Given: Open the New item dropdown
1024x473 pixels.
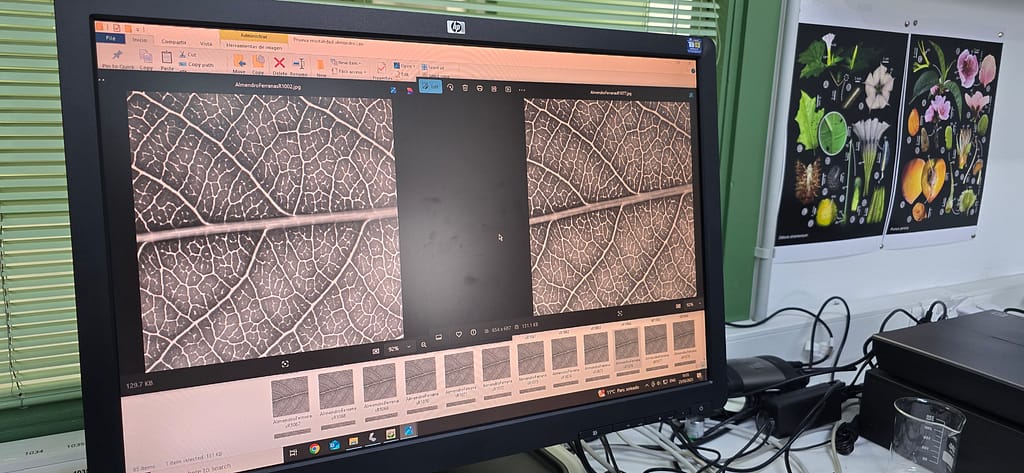Looking at the screenshot, I should tap(345, 63).
